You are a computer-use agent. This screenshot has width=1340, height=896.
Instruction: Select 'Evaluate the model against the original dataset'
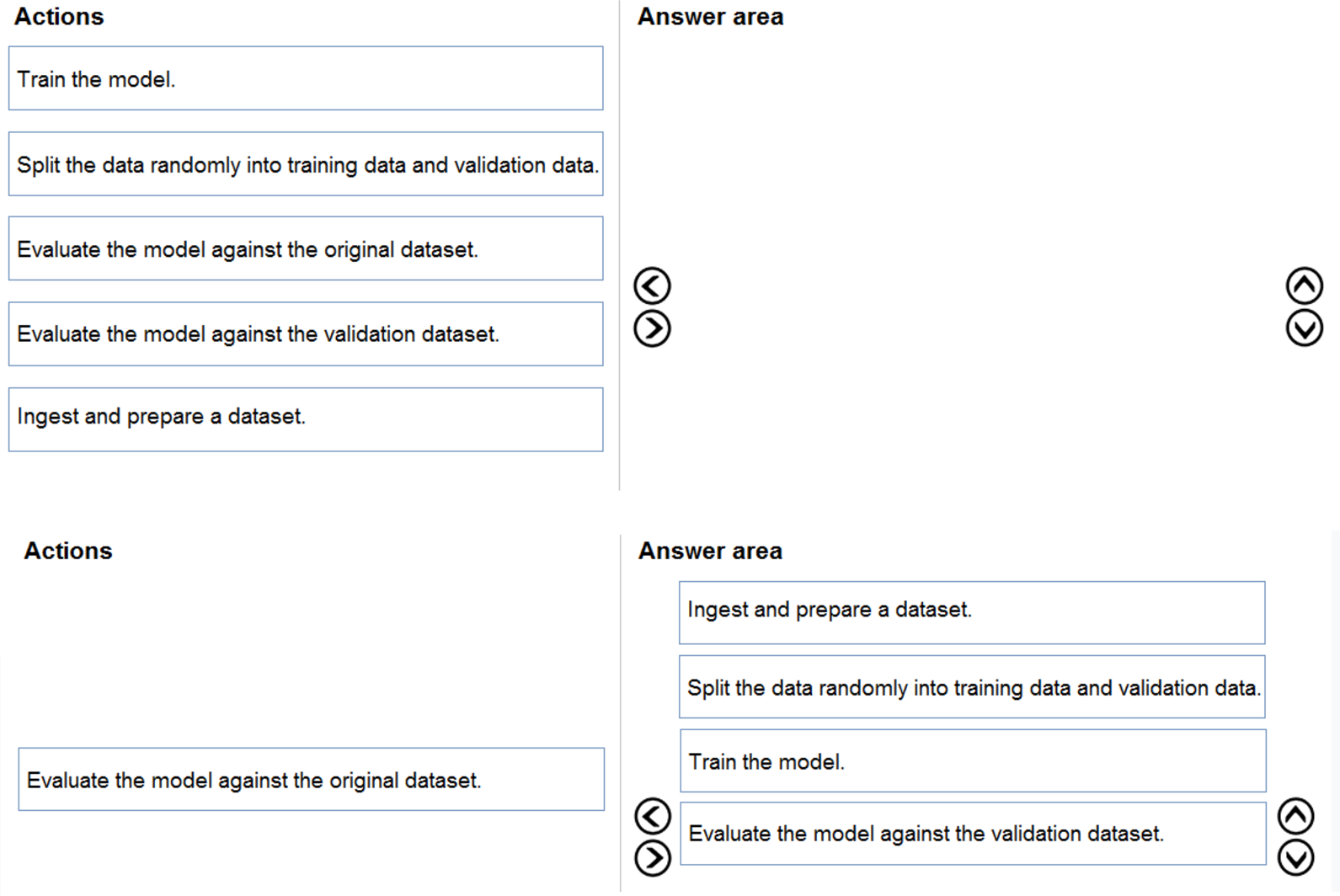pyautogui.click(x=305, y=248)
